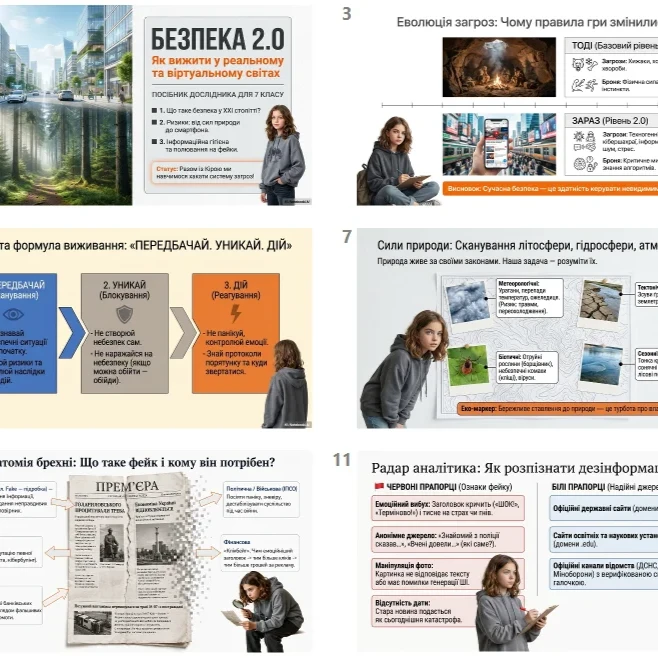Screen dimensions: 658x658
Task: Click the text 'Не створюй небезпек сам'
Action: [118, 337]
